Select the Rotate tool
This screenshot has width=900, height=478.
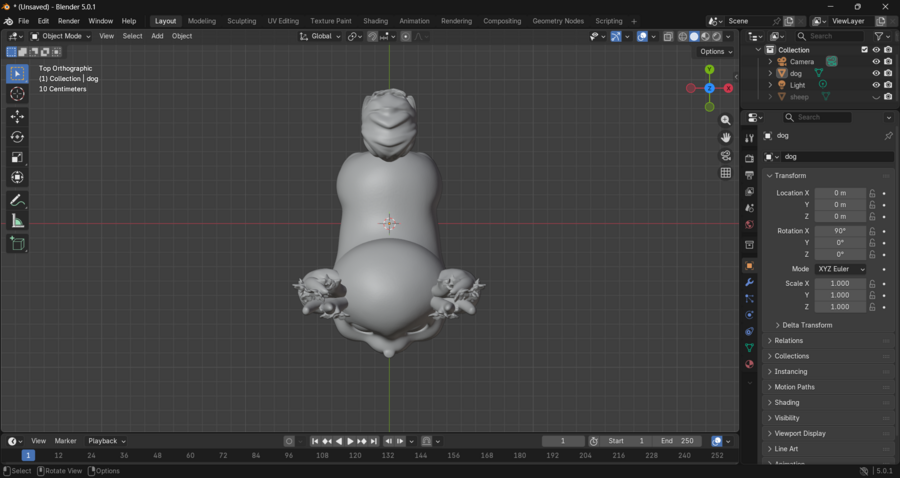pos(17,137)
